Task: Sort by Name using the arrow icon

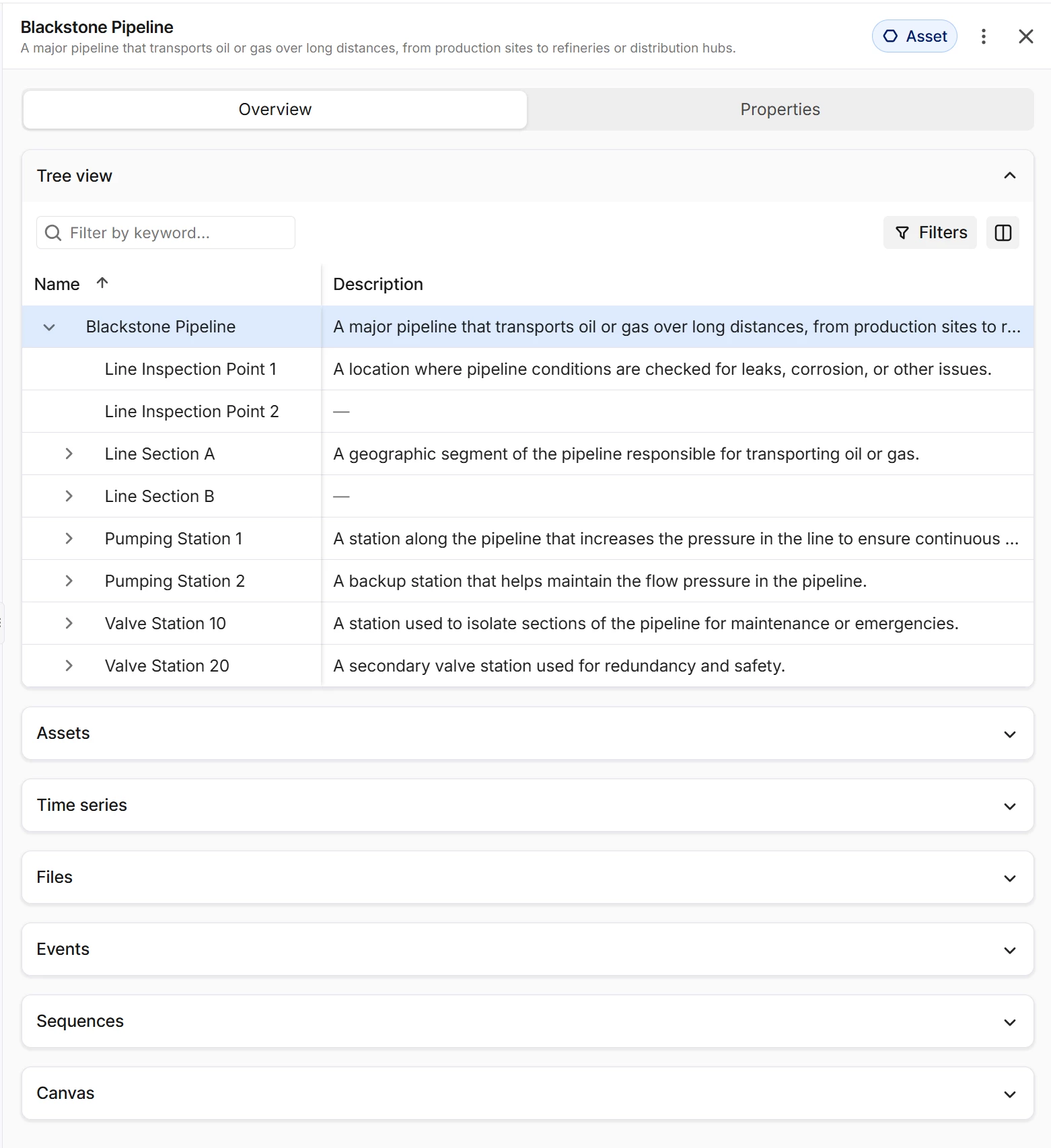Action: point(102,283)
